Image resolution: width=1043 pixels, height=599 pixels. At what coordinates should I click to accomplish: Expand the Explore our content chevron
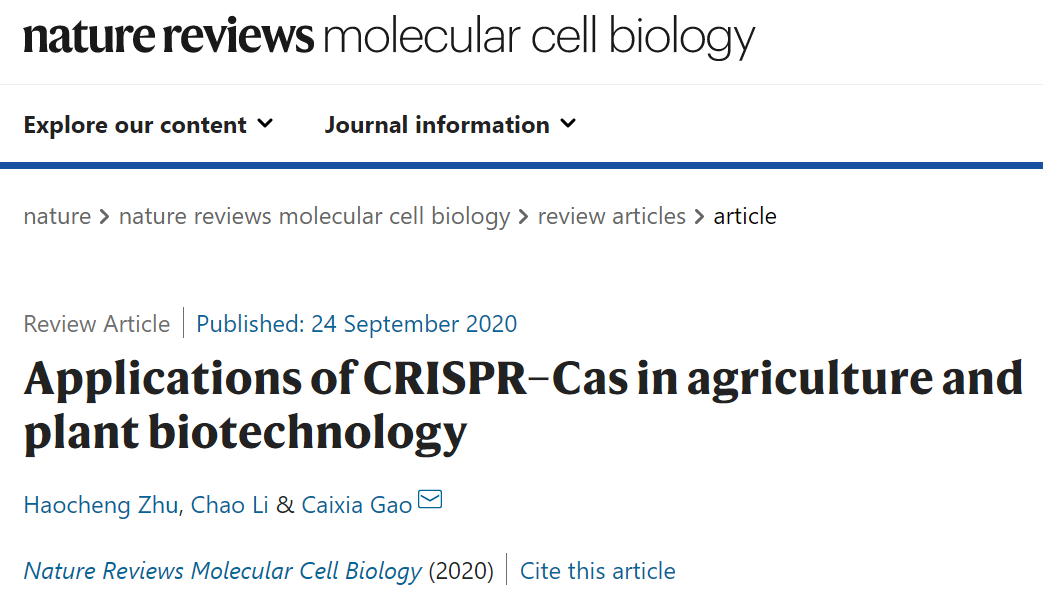[x=265, y=124]
